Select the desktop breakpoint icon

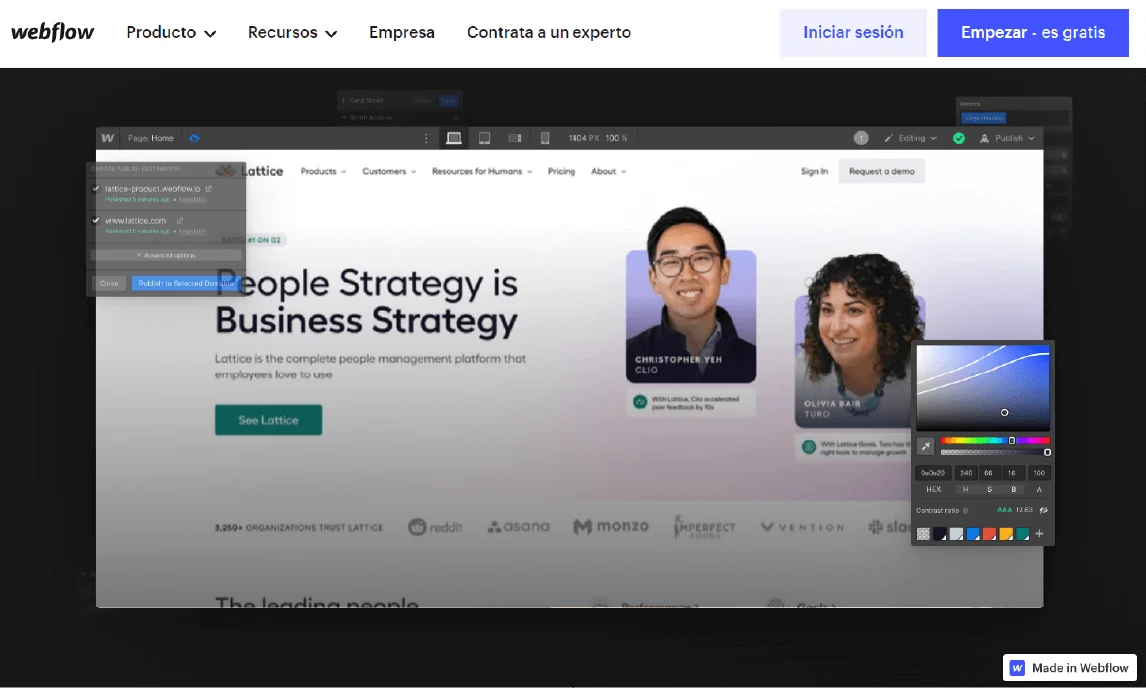tap(454, 138)
